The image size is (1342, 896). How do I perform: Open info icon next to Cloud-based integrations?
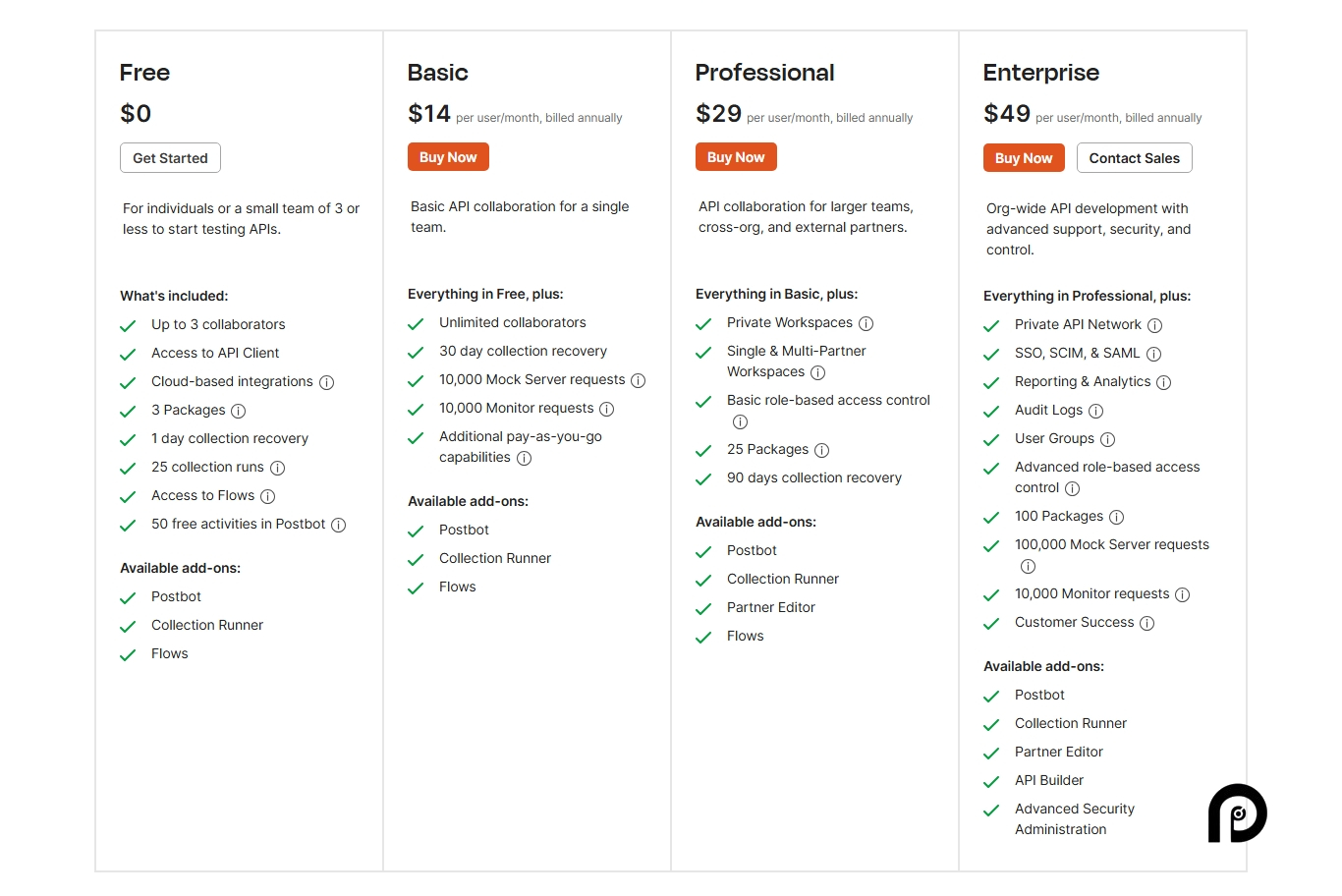(327, 382)
